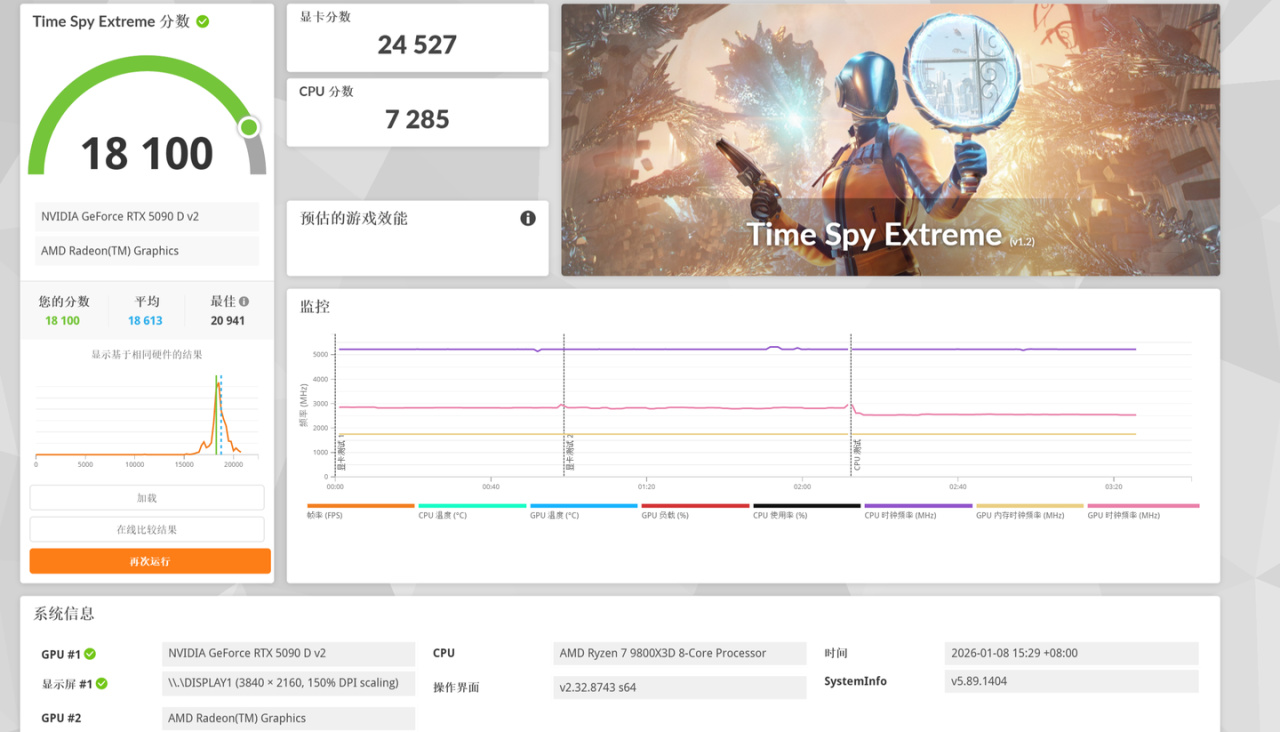Click the NVIDIA GeForce RTX 5090 D v2 field under the gauge

147,217
